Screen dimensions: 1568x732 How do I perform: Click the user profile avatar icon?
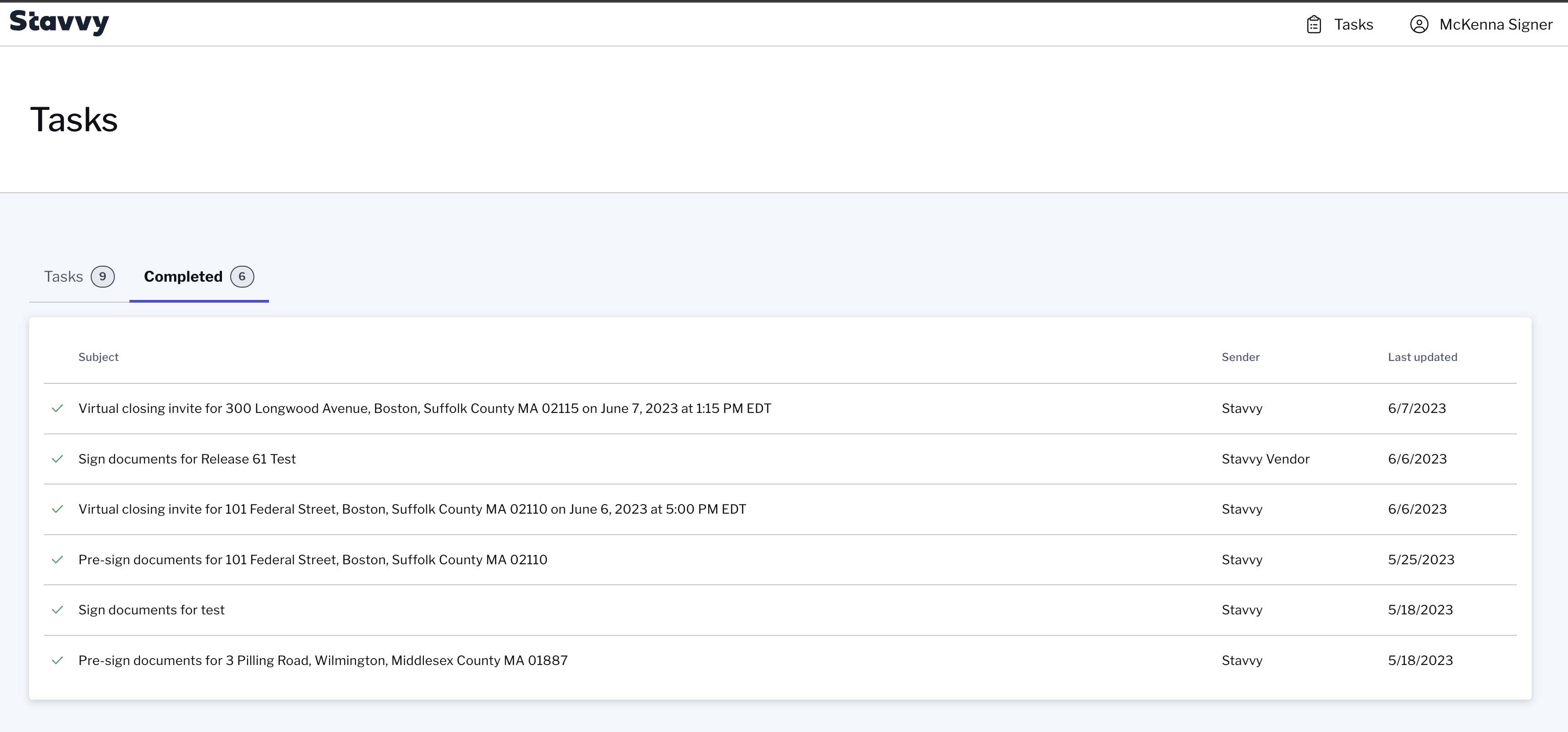(1419, 24)
